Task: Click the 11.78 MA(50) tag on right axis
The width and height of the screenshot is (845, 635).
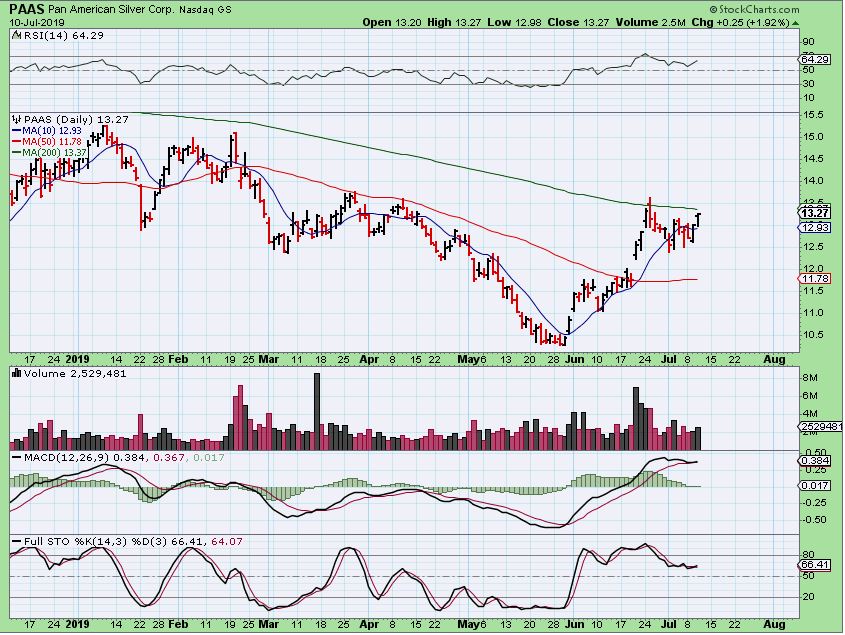Action: coord(815,278)
